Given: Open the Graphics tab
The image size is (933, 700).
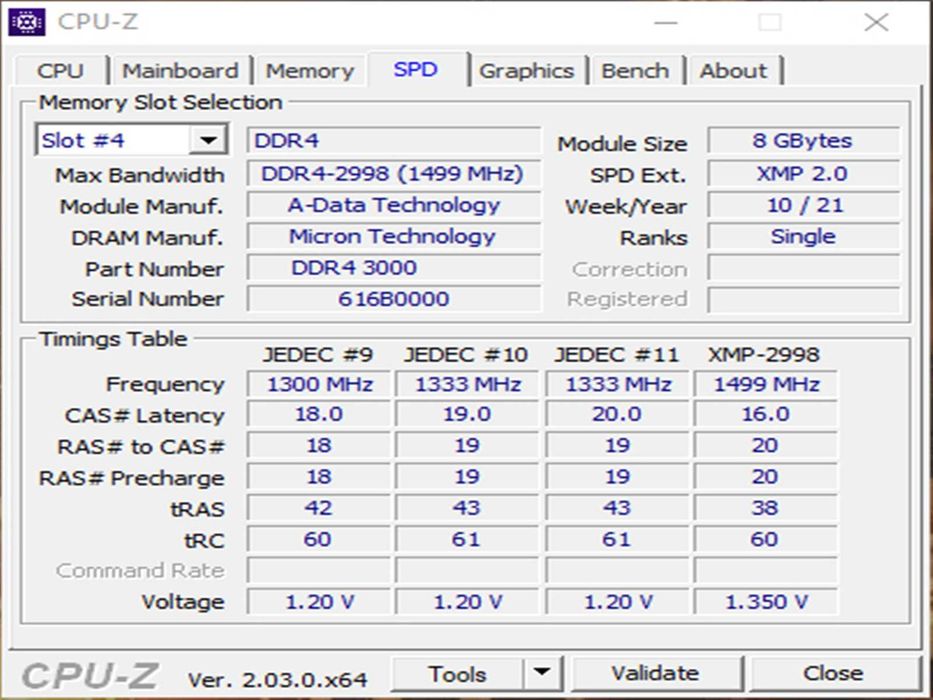Looking at the screenshot, I should (527, 71).
